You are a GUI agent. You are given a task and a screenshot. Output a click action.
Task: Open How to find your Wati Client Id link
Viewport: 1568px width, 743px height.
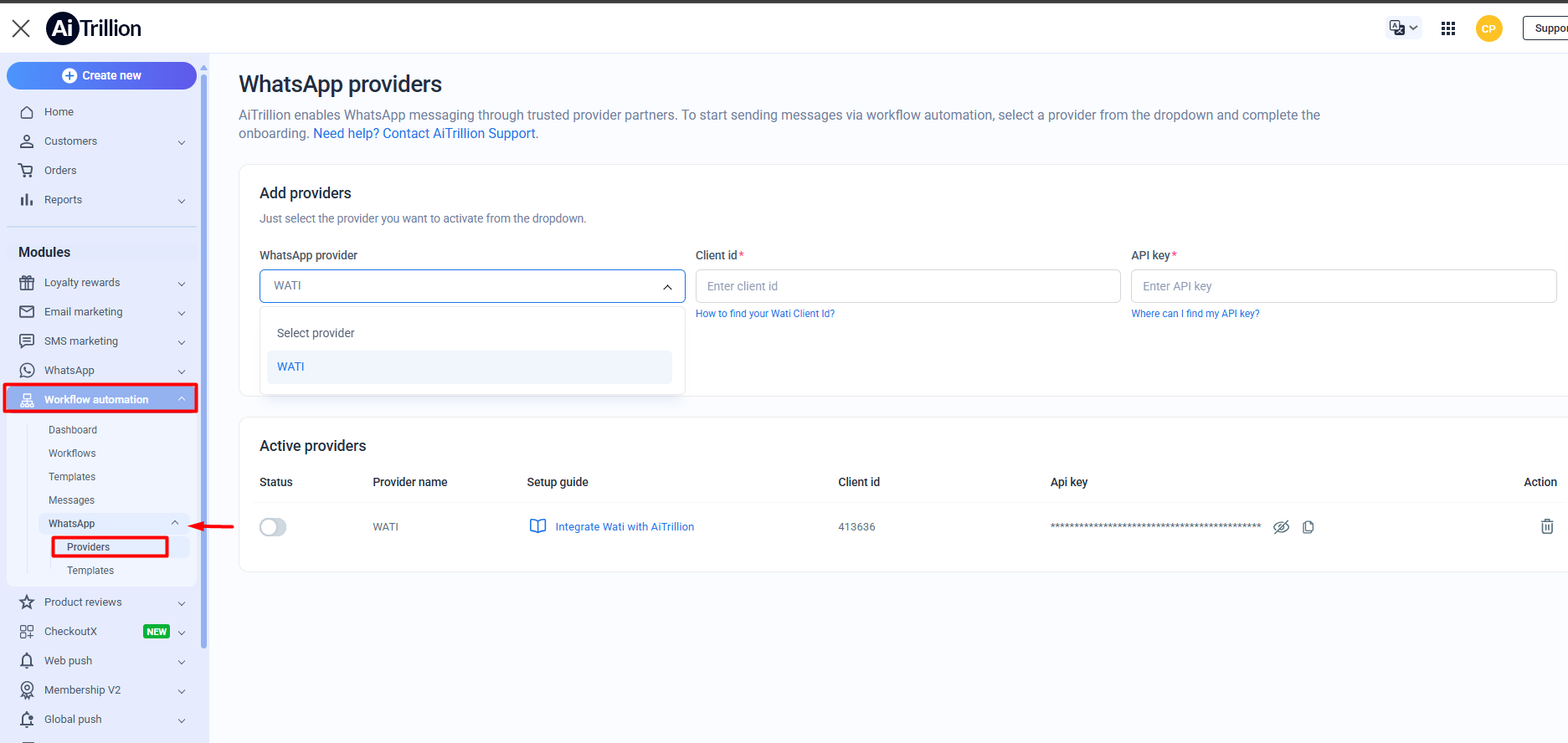coord(765,314)
